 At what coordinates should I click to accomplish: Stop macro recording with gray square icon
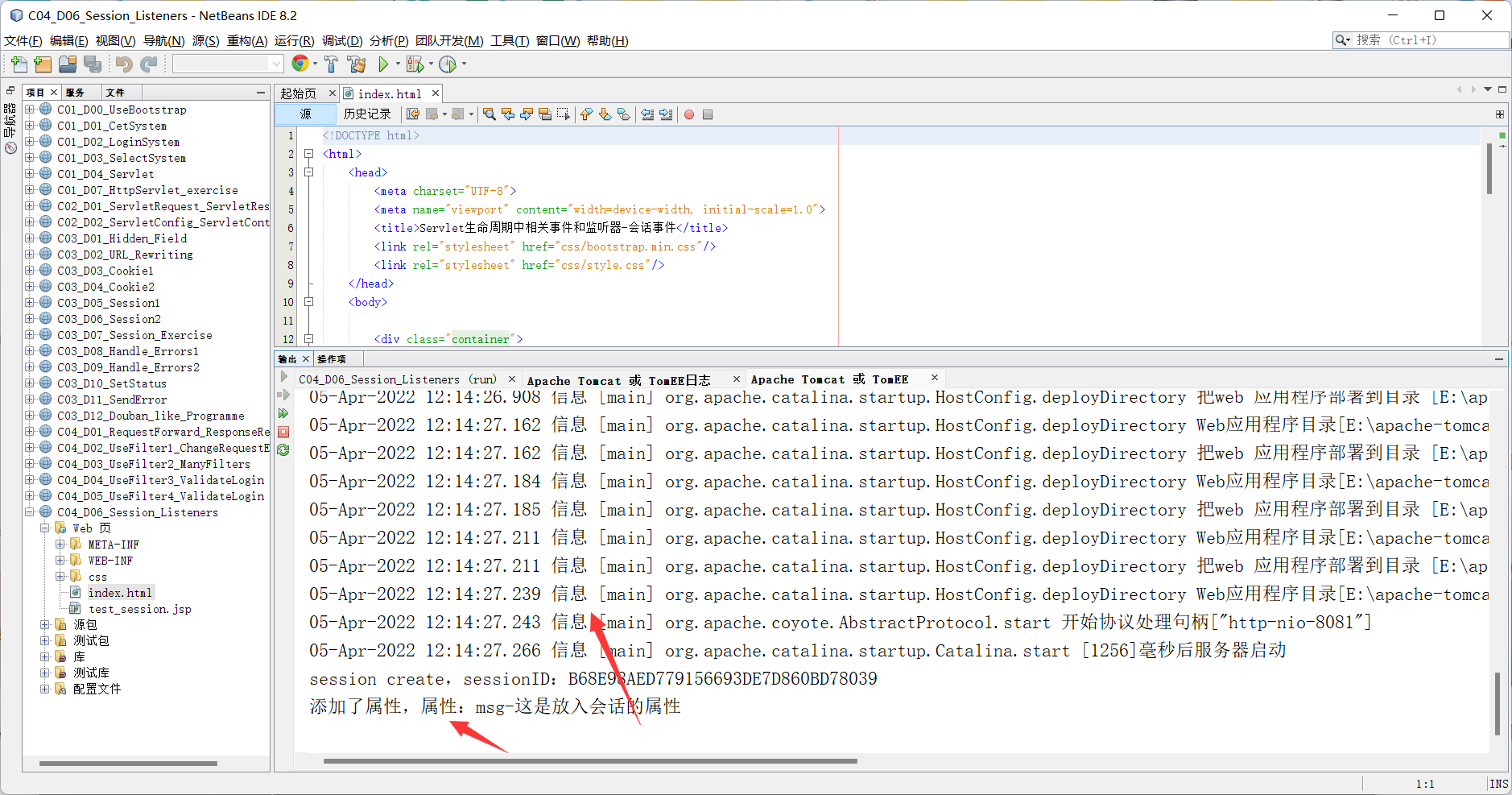[708, 114]
